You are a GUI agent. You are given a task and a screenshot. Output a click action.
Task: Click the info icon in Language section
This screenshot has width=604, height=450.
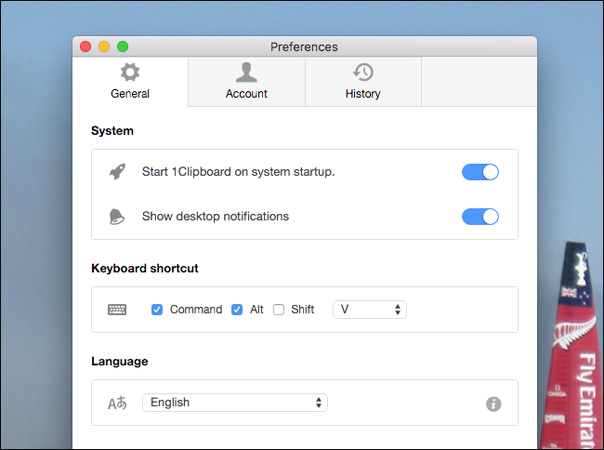493,404
